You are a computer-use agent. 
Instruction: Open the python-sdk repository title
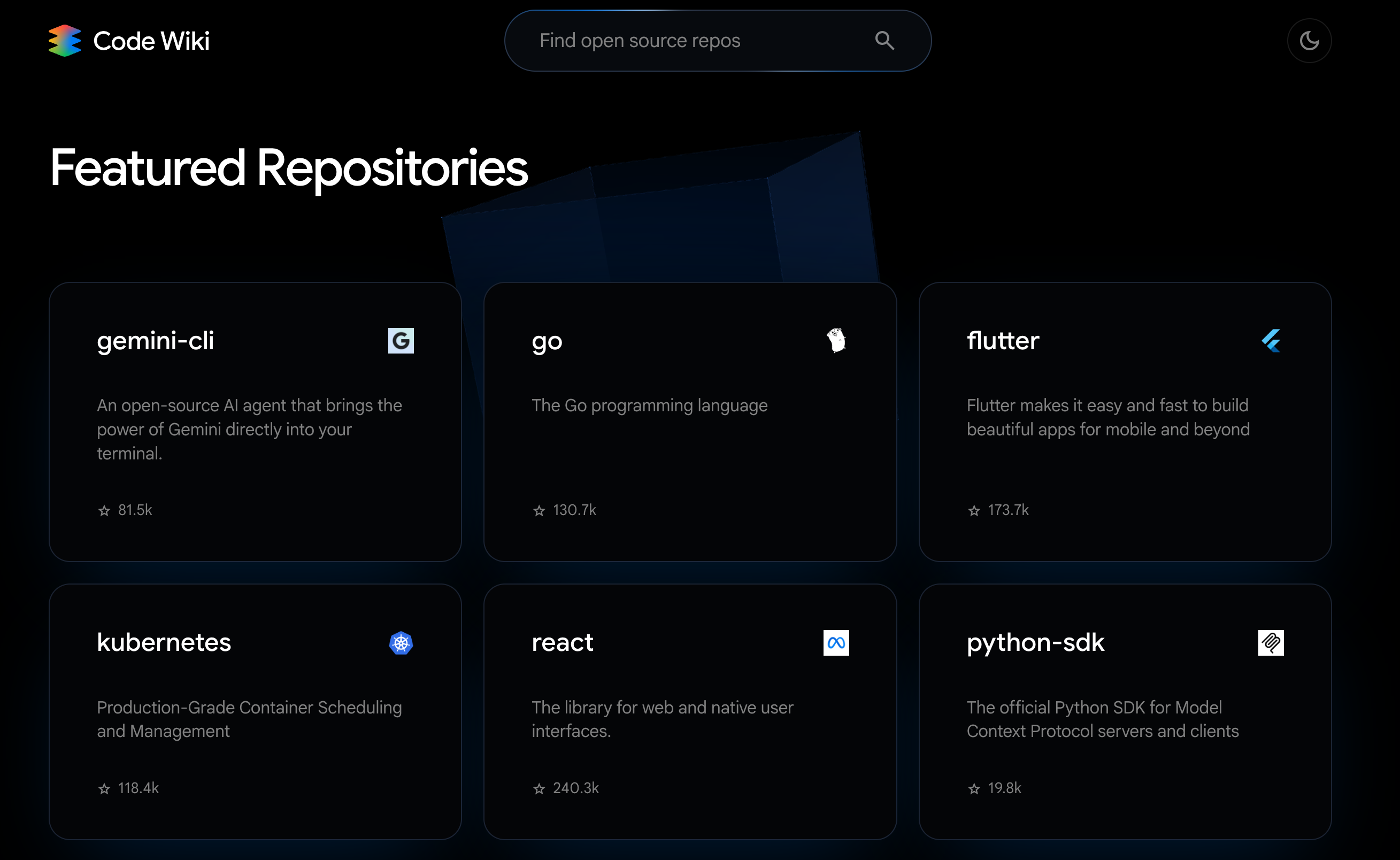click(1035, 642)
